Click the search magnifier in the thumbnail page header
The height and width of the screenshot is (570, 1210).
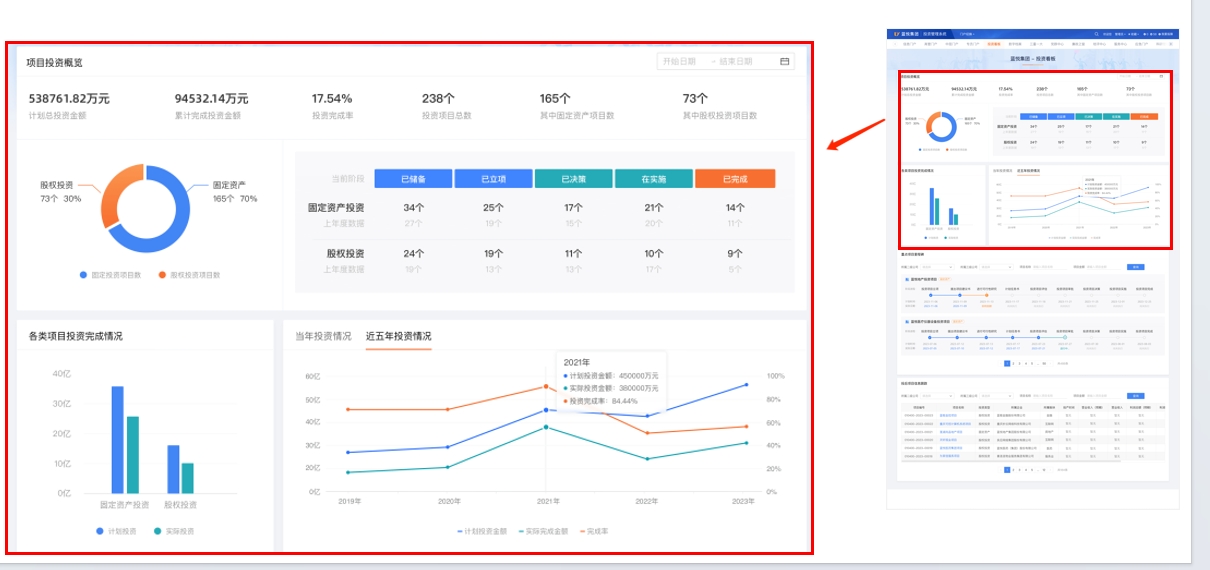1096,34
